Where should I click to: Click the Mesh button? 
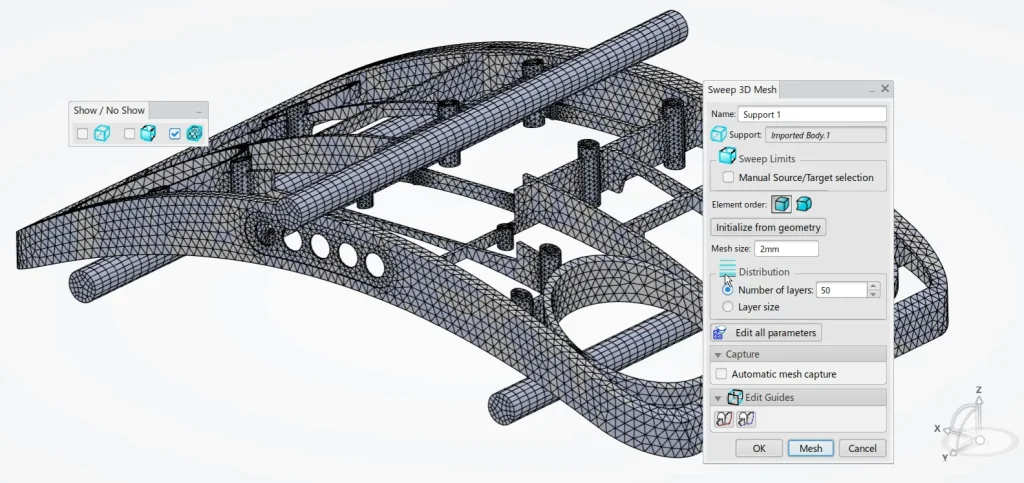pyautogui.click(x=810, y=448)
